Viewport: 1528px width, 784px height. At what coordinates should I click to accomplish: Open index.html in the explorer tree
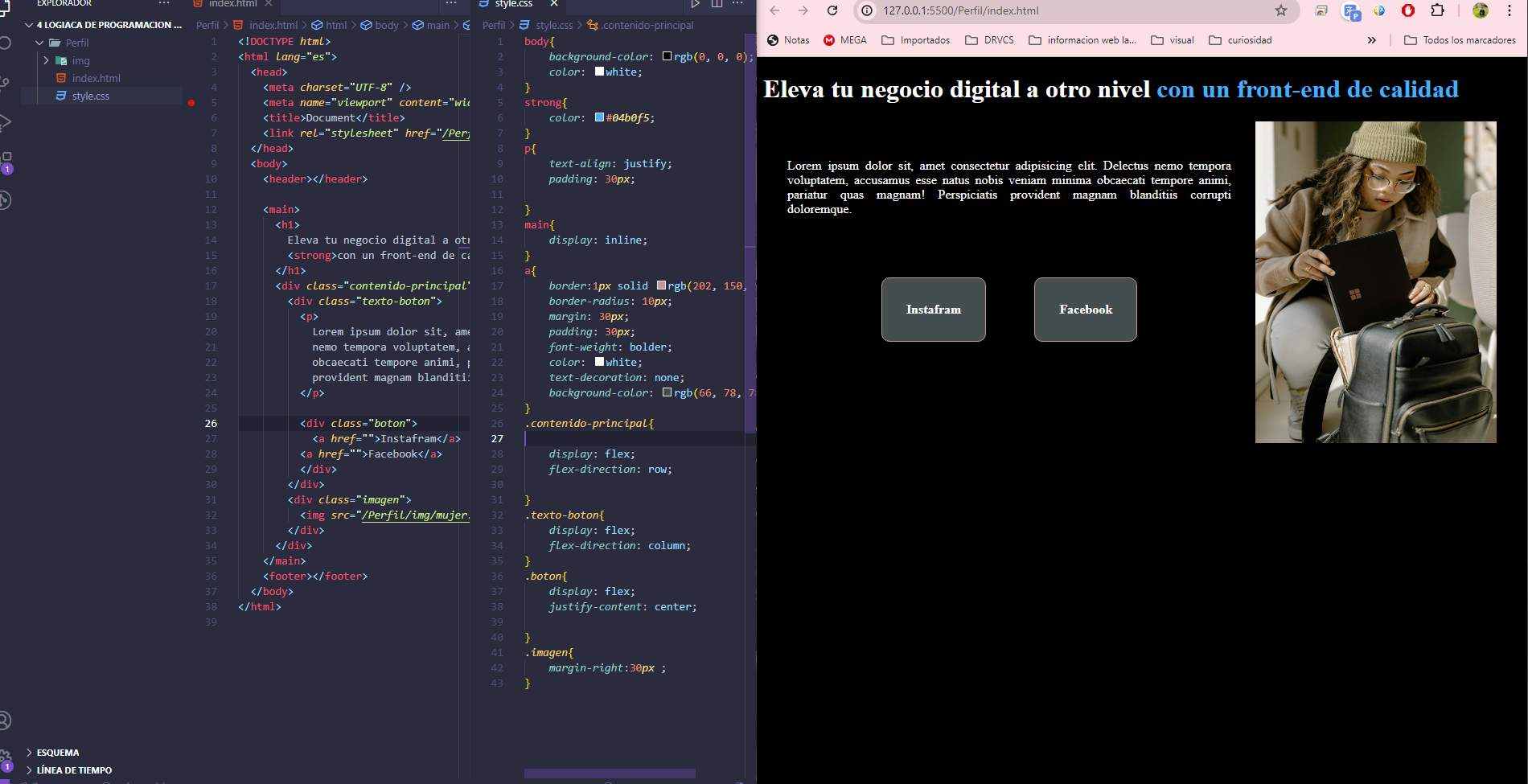[96, 78]
